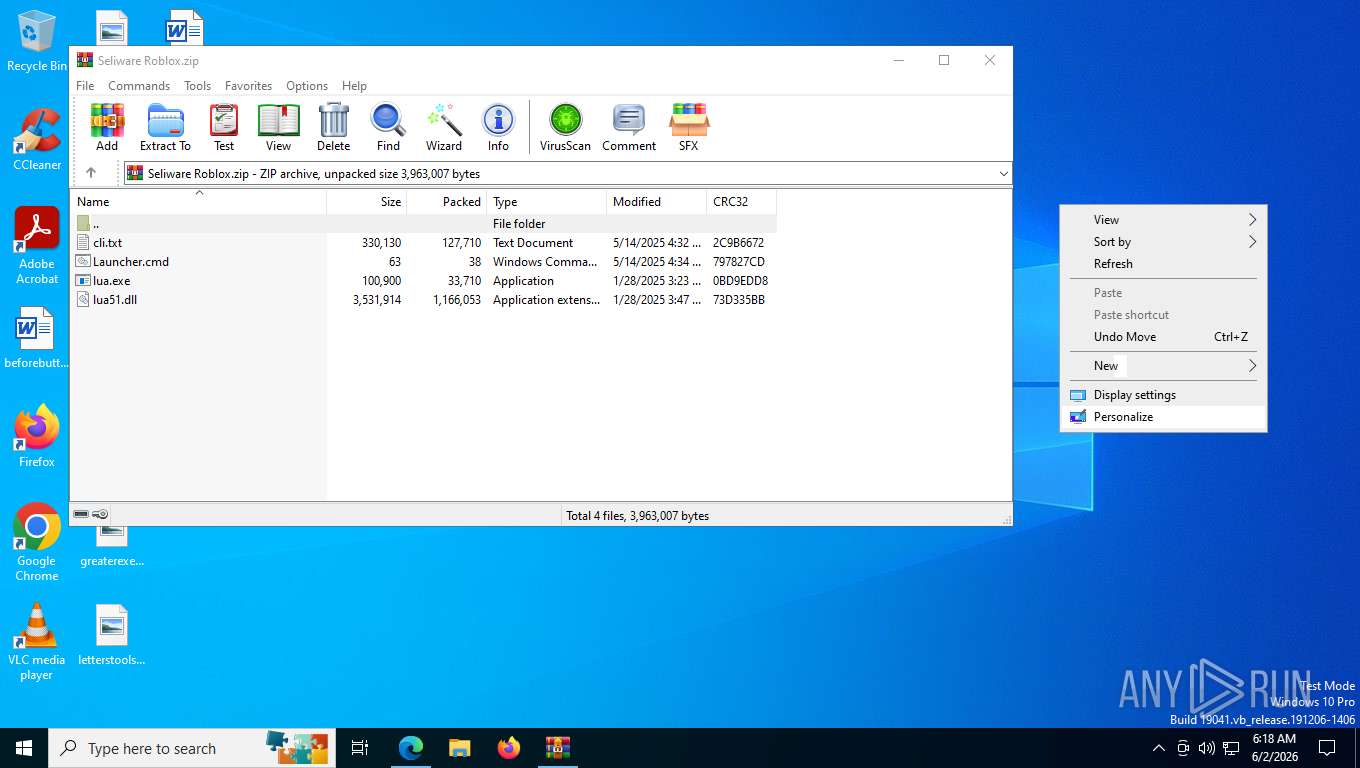Open File Explorer from the taskbar

click(x=459, y=748)
